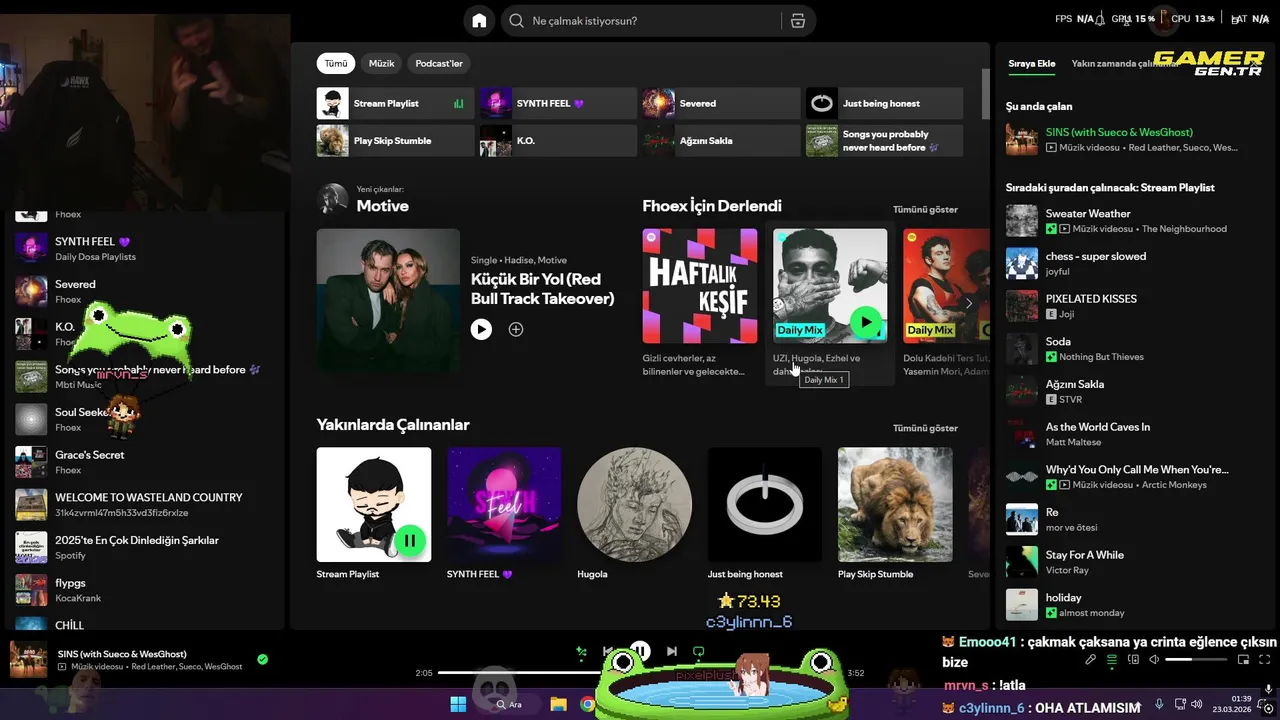Viewport: 1280px width, 720px height.
Task: Open Motive artist name link
Action: click(382, 206)
